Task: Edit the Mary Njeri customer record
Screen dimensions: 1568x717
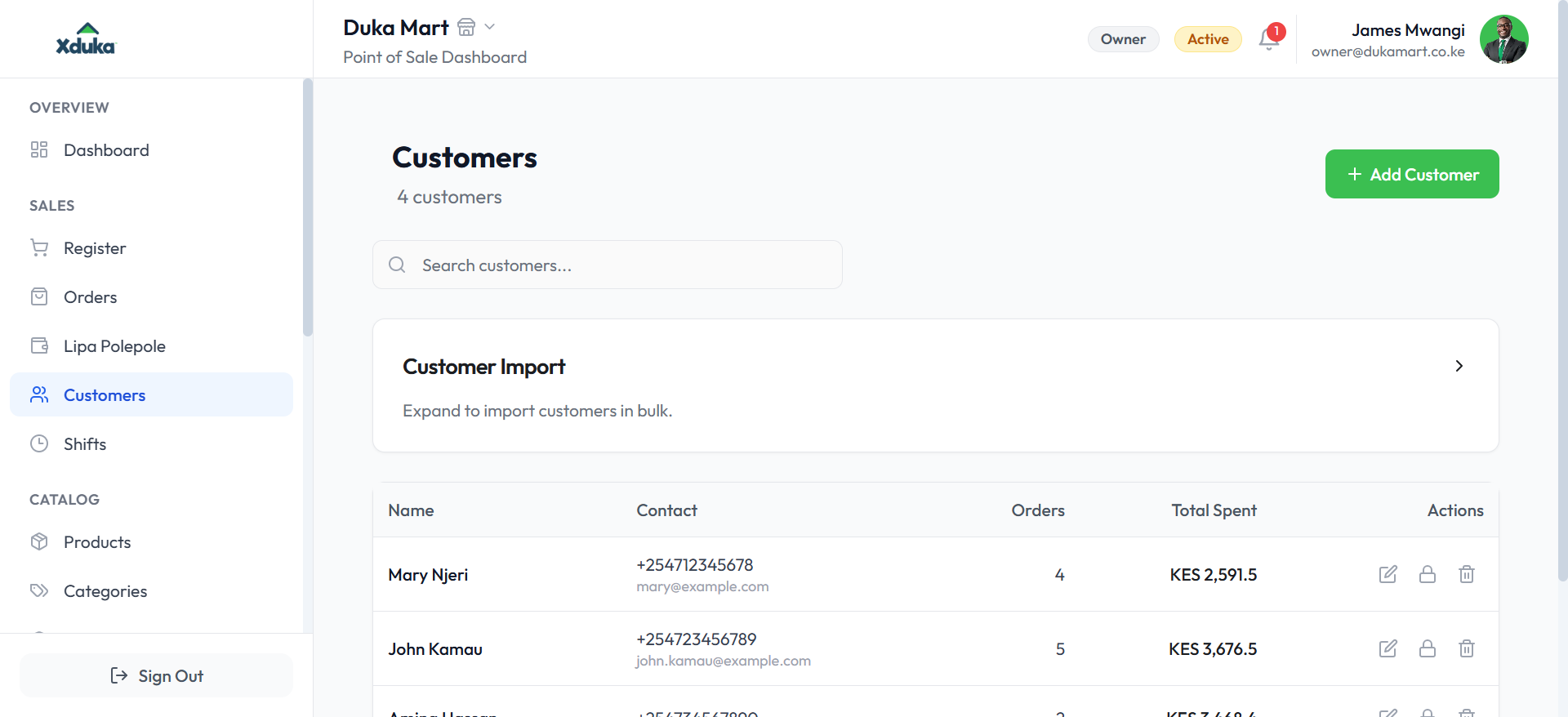Action: point(1388,574)
